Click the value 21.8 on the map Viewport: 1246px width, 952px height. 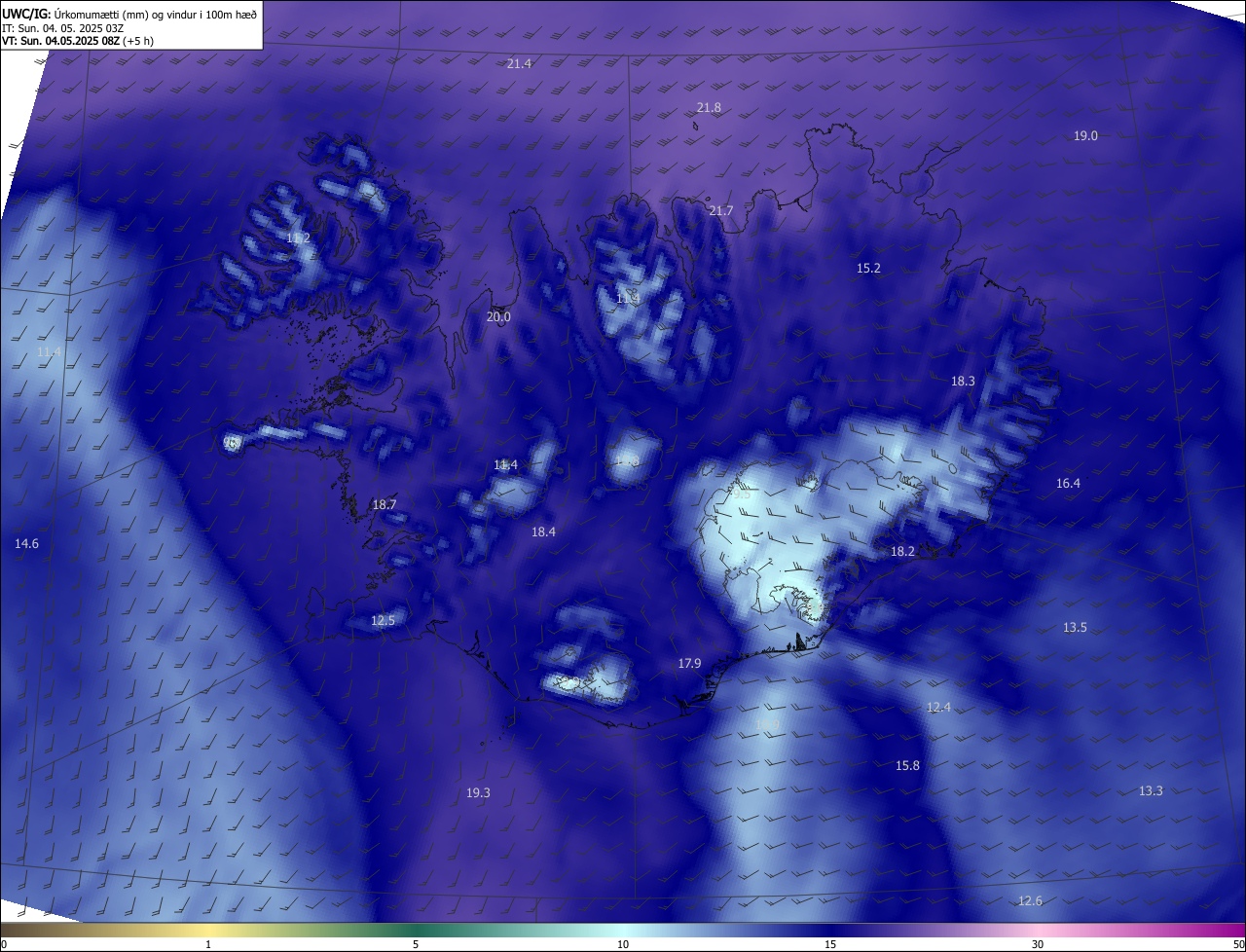709,107
